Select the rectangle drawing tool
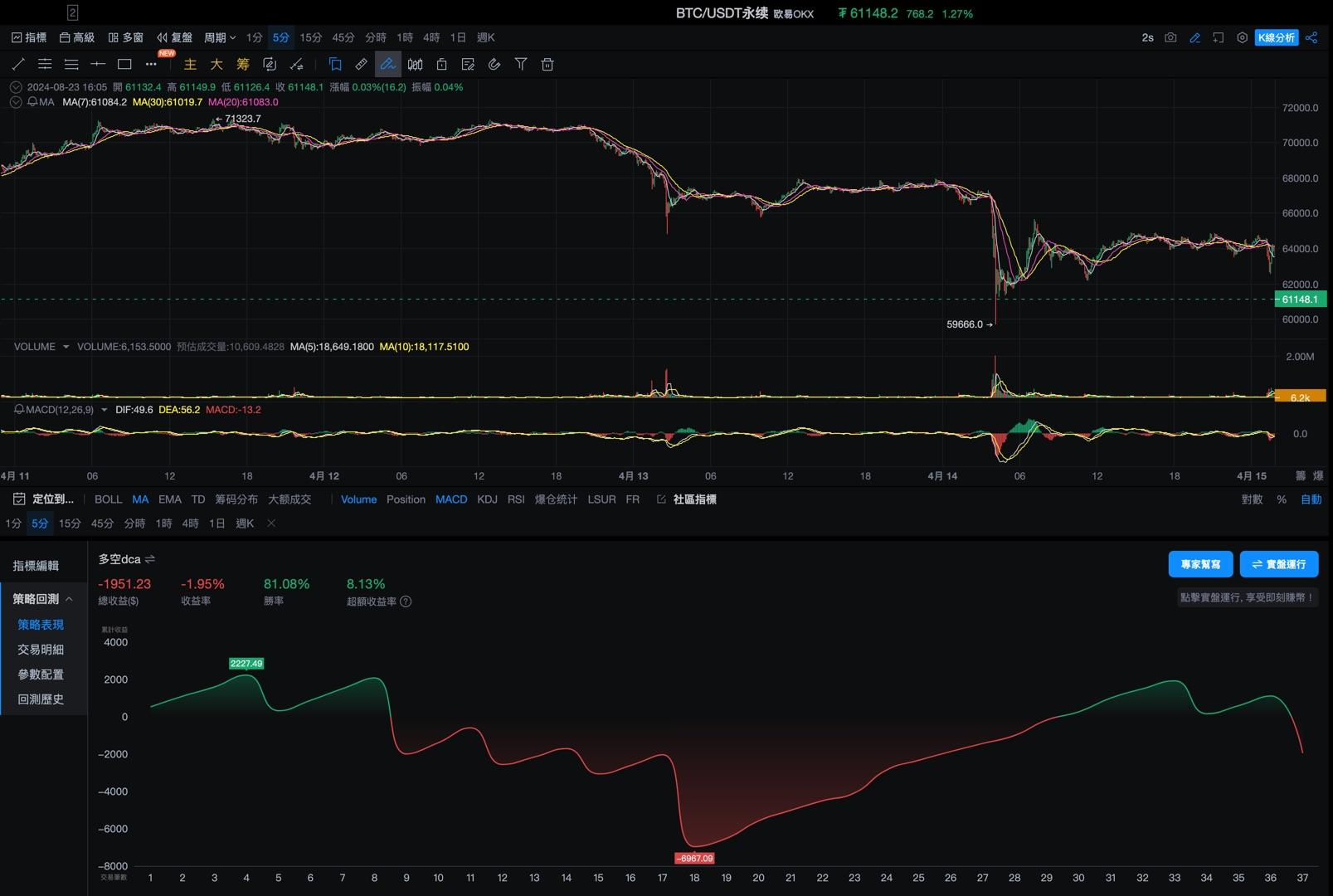 pyautogui.click(x=124, y=64)
